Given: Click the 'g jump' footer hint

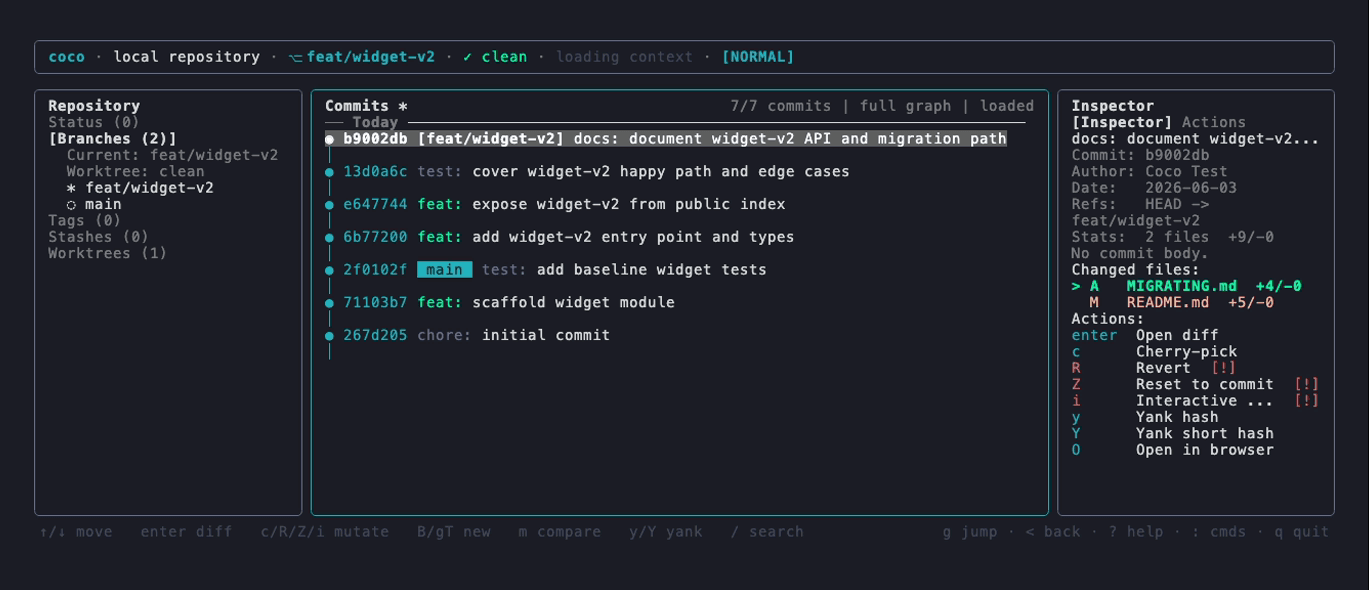Looking at the screenshot, I should click(x=970, y=532).
